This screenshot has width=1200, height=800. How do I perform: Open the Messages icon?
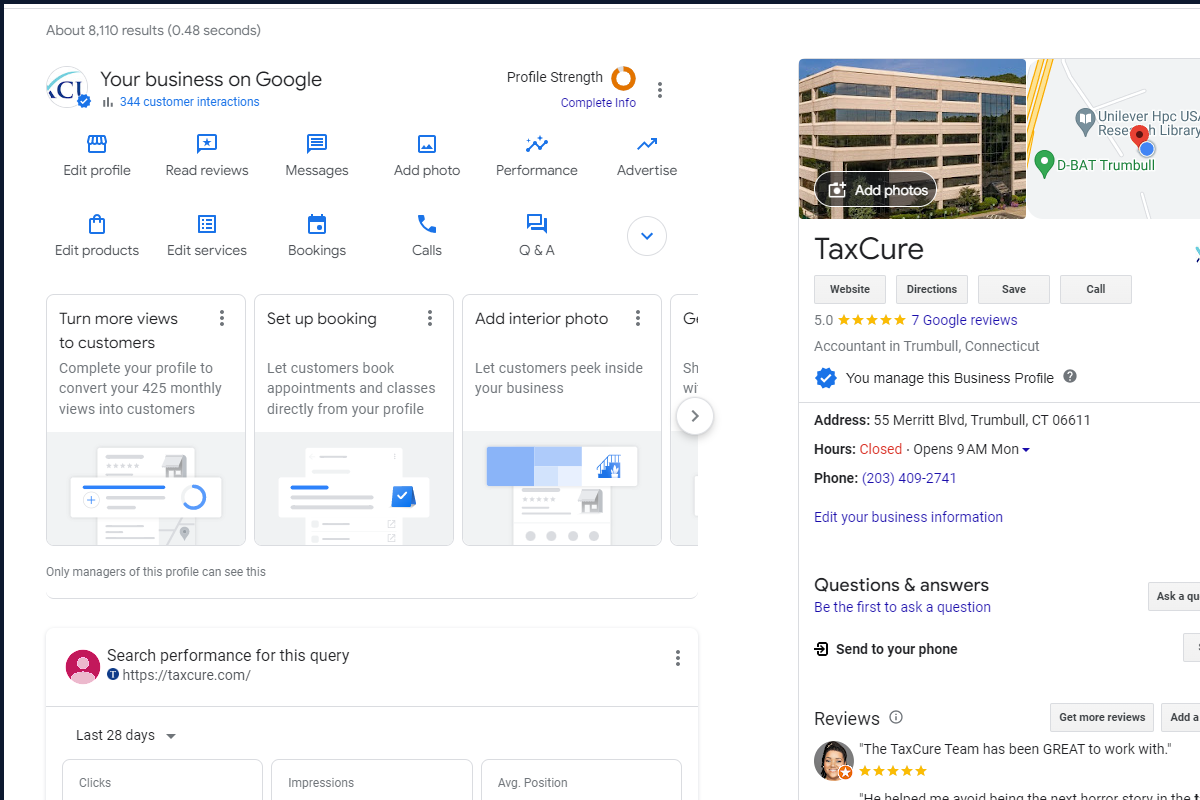click(317, 144)
